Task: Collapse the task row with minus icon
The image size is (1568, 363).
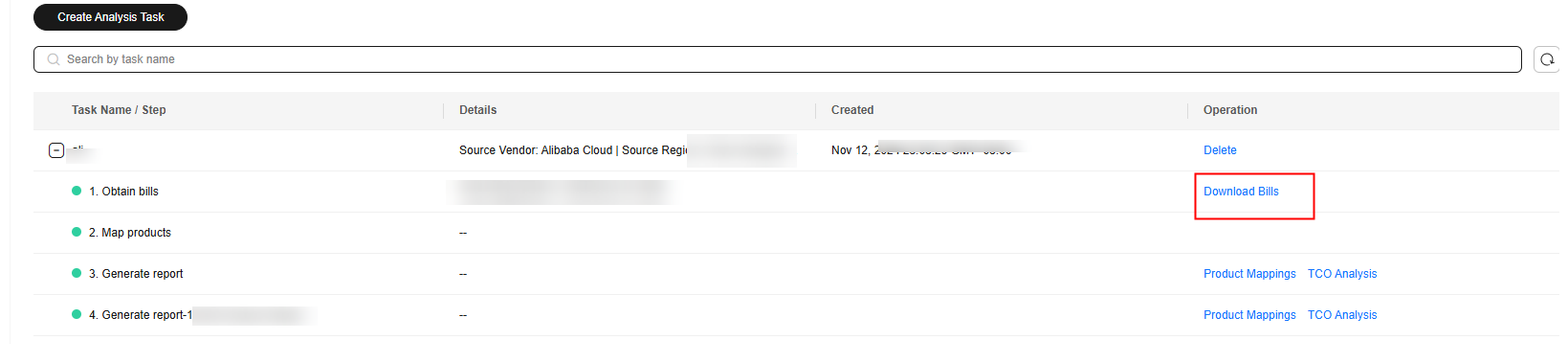Action: click(x=56, y=150)
